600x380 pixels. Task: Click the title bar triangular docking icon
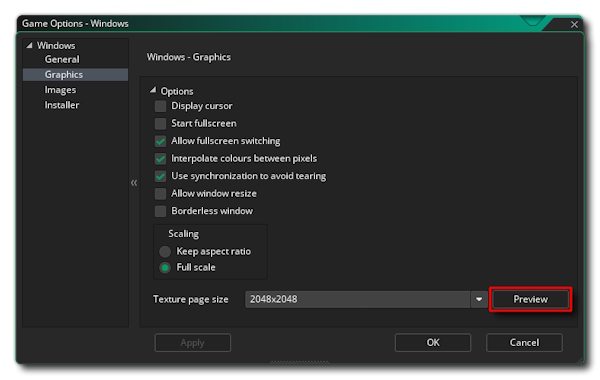pyautogui.click(x=532, y=21)
